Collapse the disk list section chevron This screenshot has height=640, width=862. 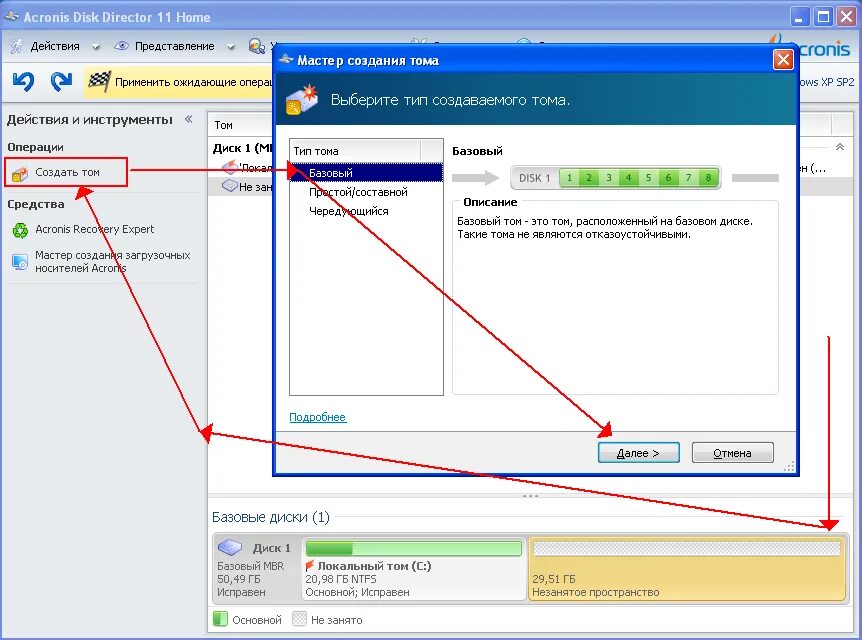pyautogui.click(x=839, y=147)
